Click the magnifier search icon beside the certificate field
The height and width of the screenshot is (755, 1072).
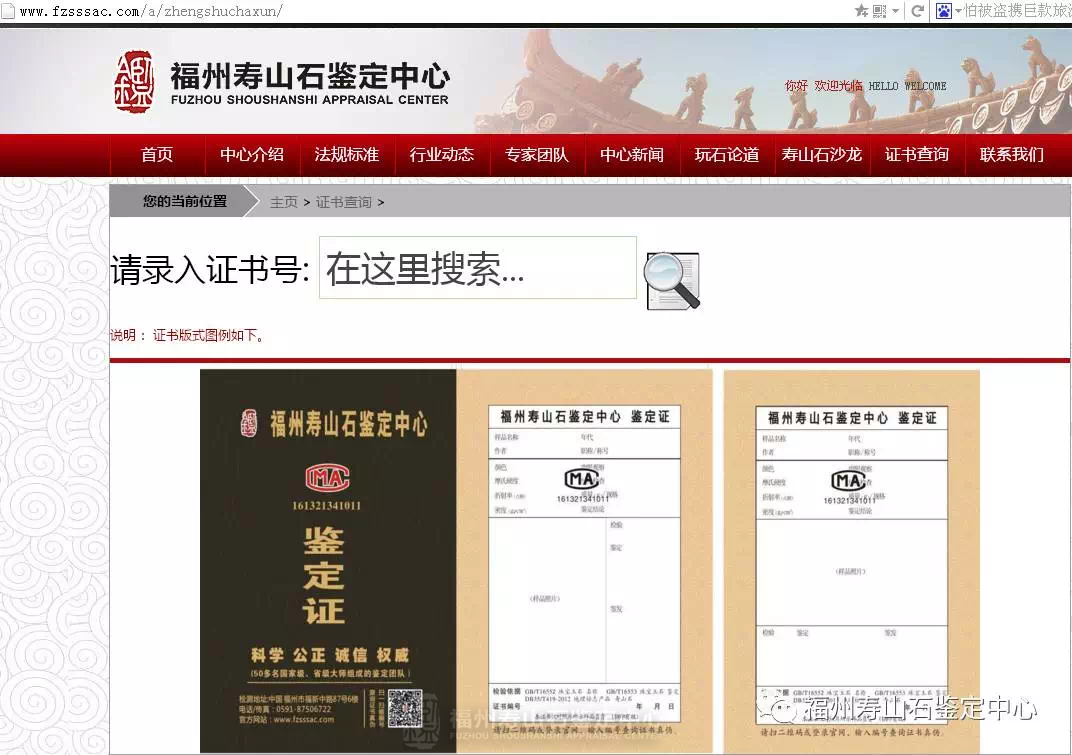click(x=673, y=281)
